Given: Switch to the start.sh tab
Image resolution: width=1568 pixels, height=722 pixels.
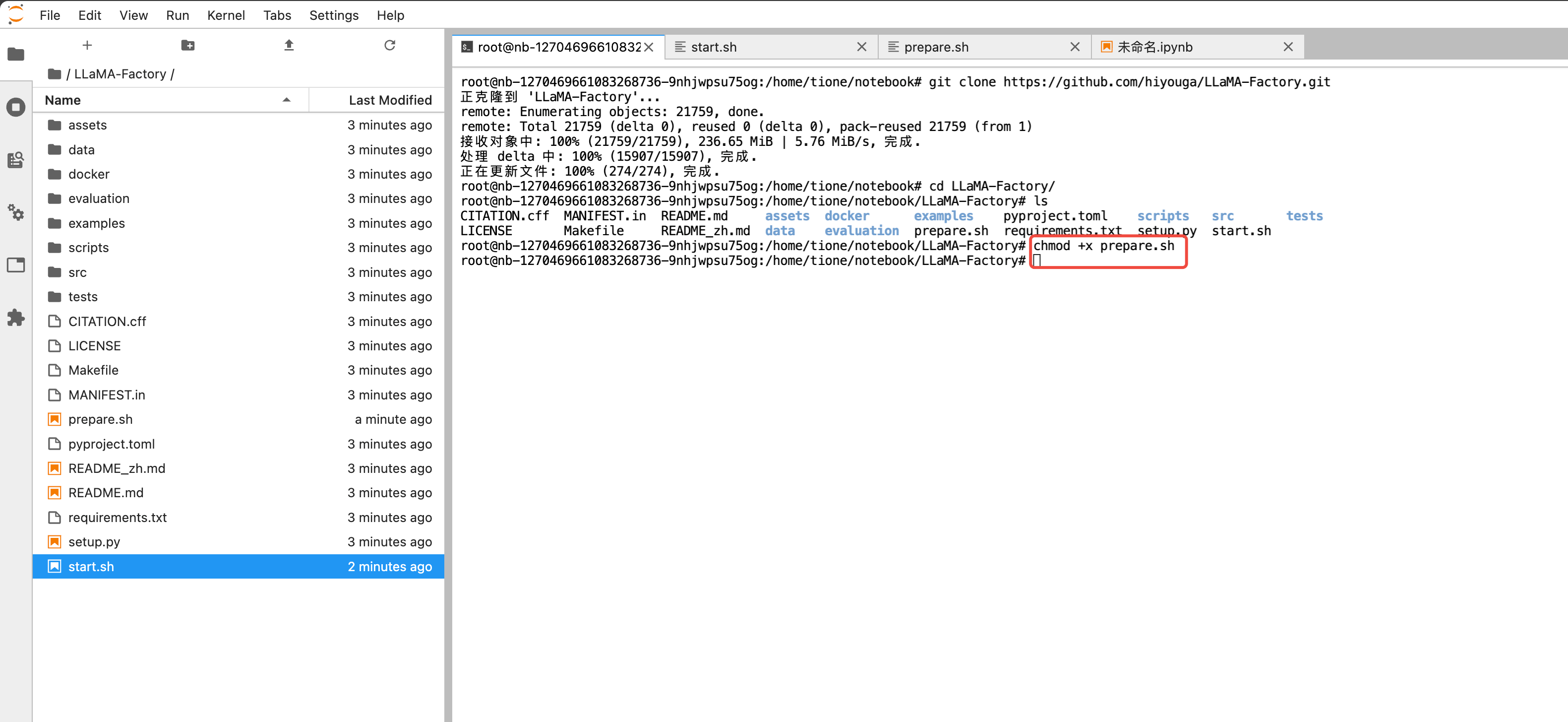Looking at the screenshot, I should coord(771,47).
